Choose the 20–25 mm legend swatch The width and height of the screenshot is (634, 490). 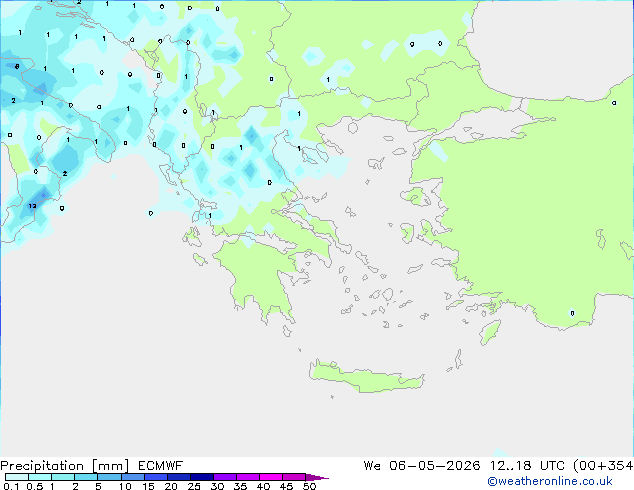[178, 477]
